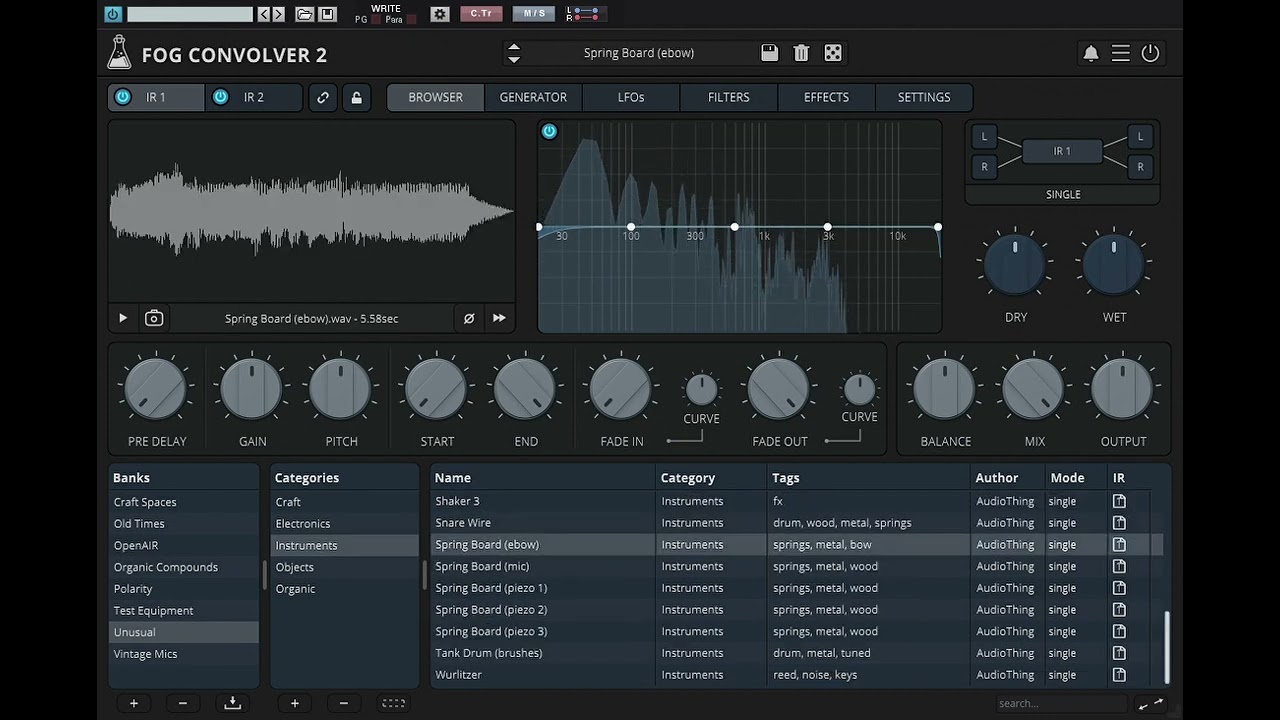Switch to the EFFECTS tab

[826, 97]
